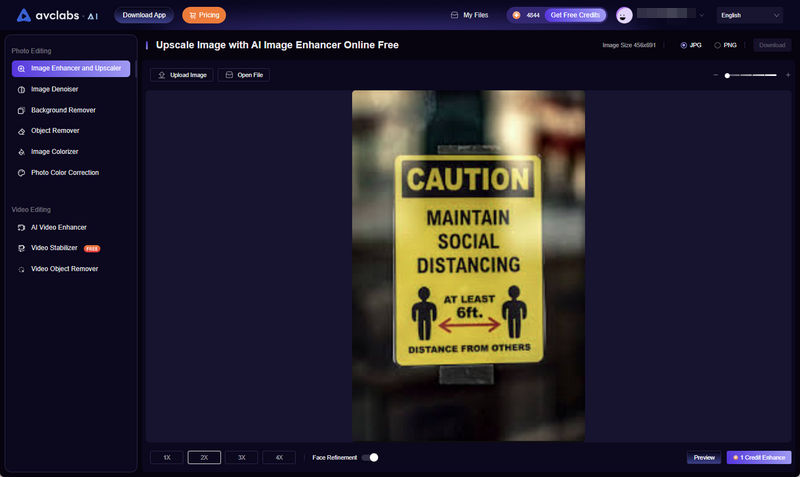800x477 pixels.
Task: Click the zoom slider track
Action: [752, 75]
